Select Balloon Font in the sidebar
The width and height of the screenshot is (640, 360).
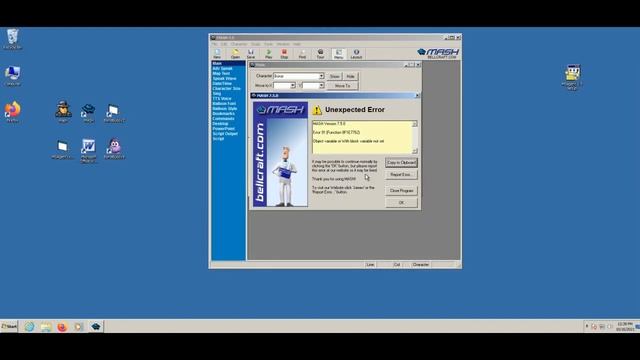[228, 104]
